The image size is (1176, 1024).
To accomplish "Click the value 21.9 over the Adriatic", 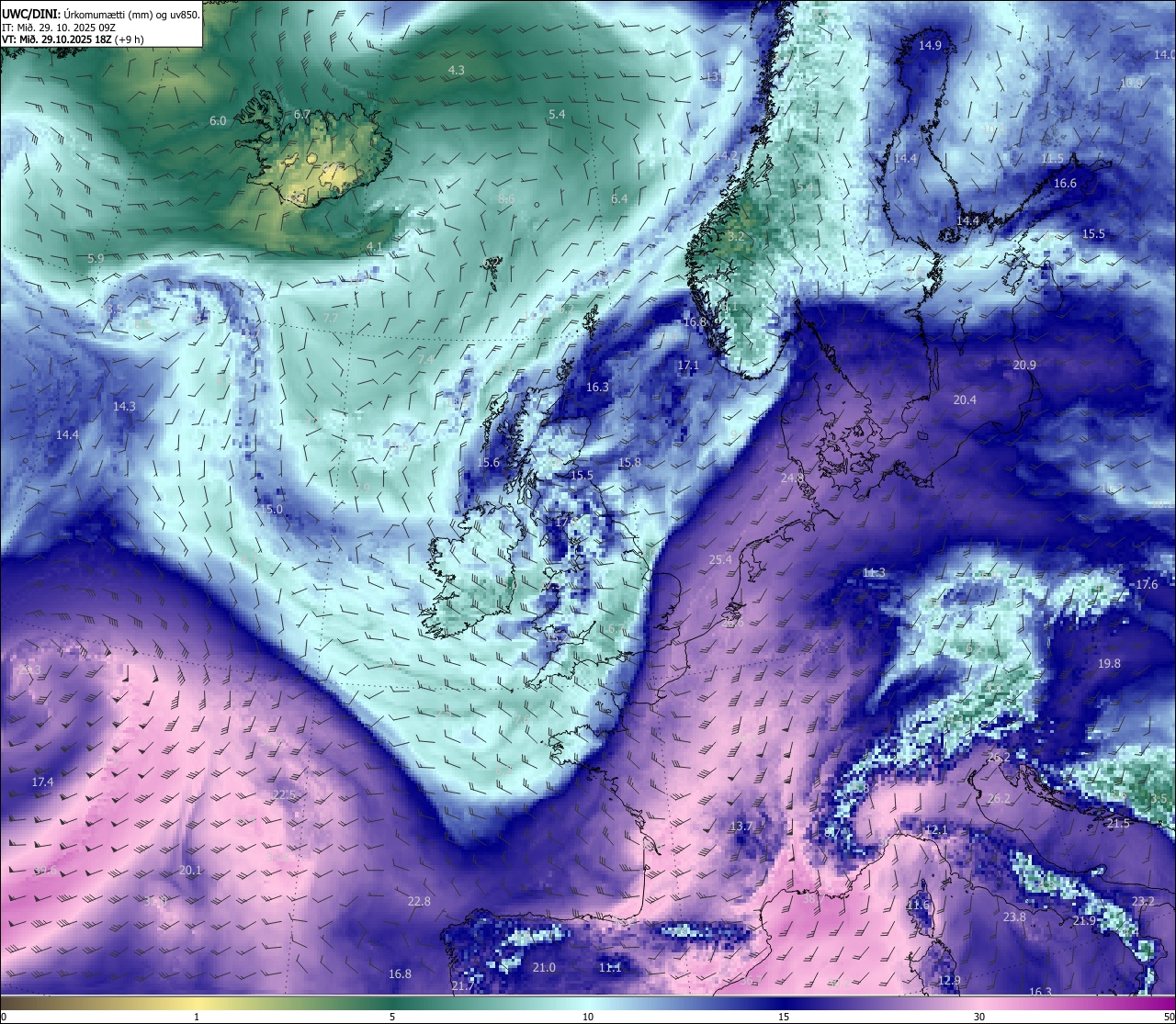I will [1084, 921].
